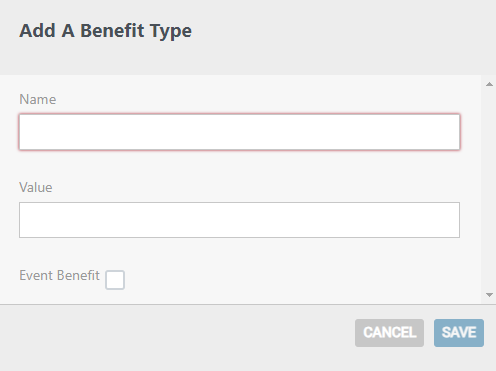Click the Name field label

38,99
